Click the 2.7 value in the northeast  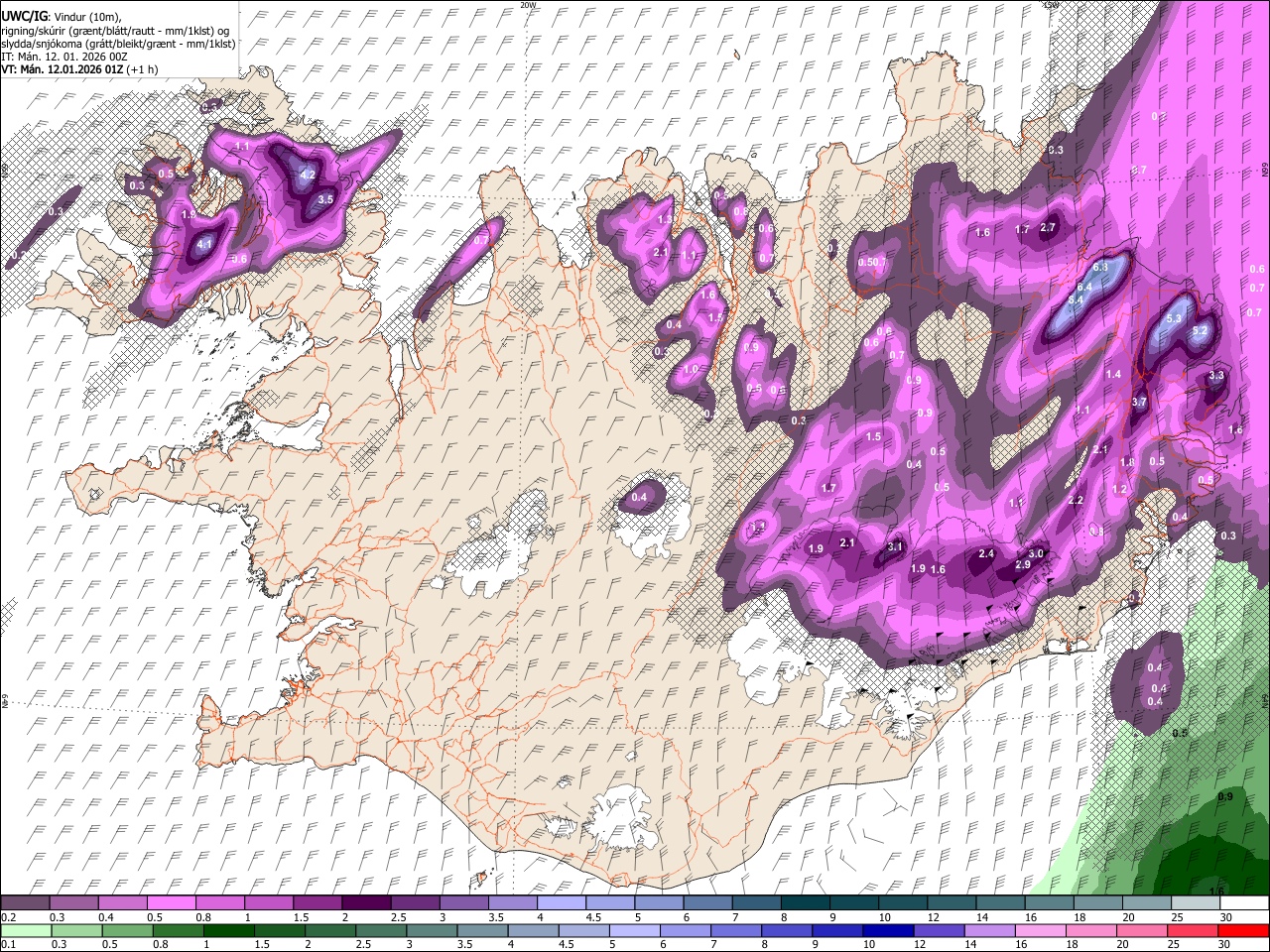[x=1049, y=228]
